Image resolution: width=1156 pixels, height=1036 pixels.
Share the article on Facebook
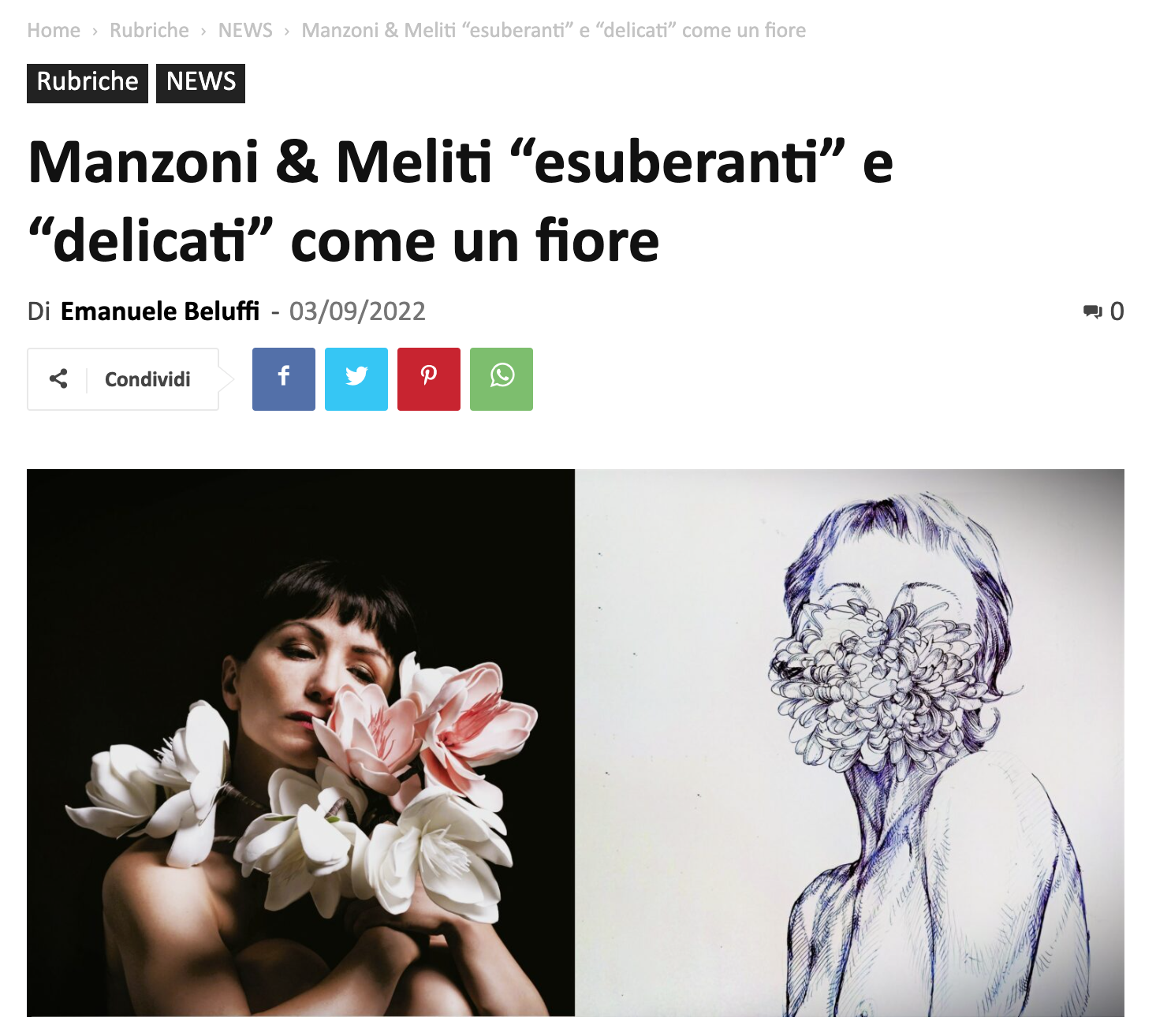(x=284, y=379)
